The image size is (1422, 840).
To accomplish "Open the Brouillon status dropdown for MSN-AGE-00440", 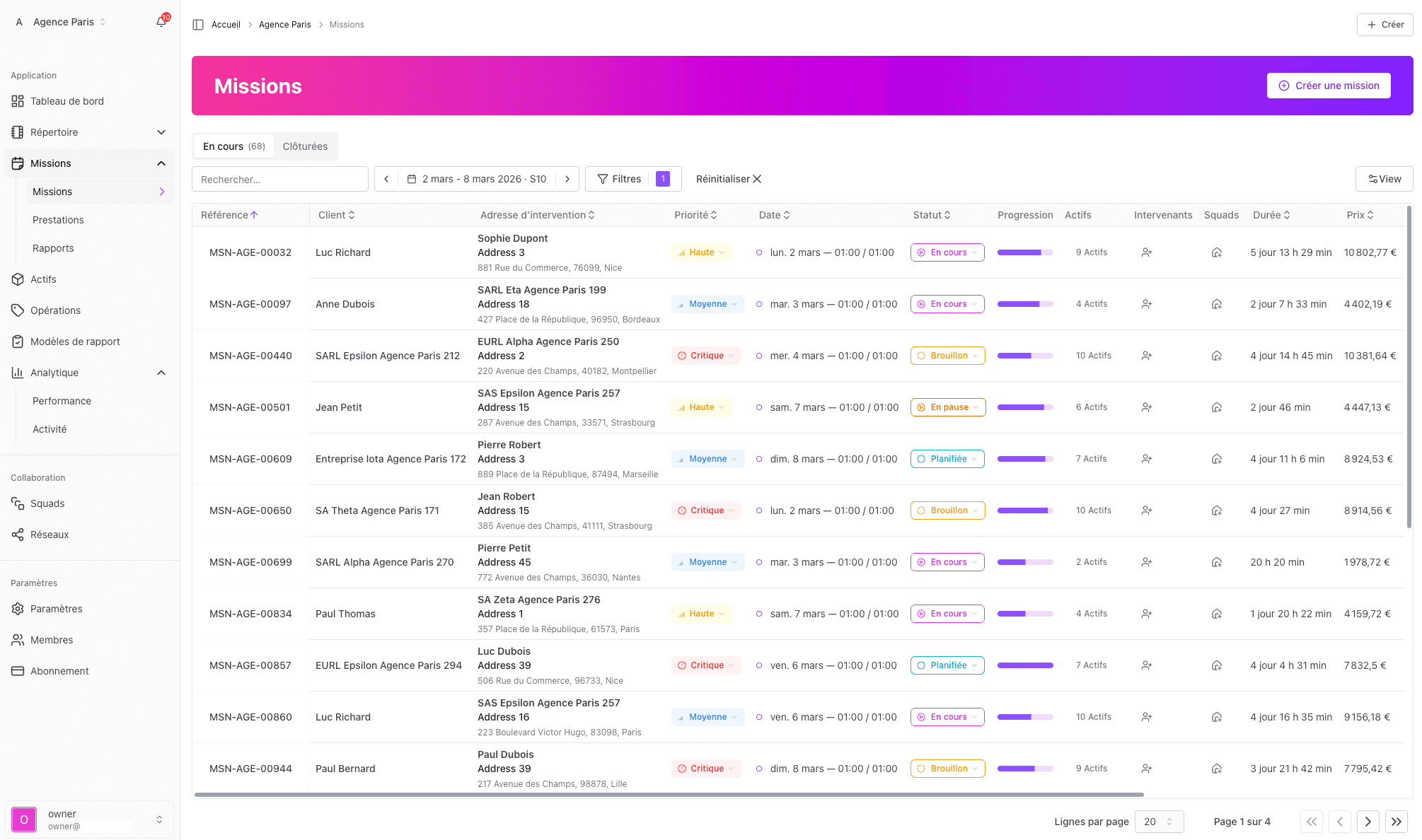I will pyautogui.click(x=947, y=355).
